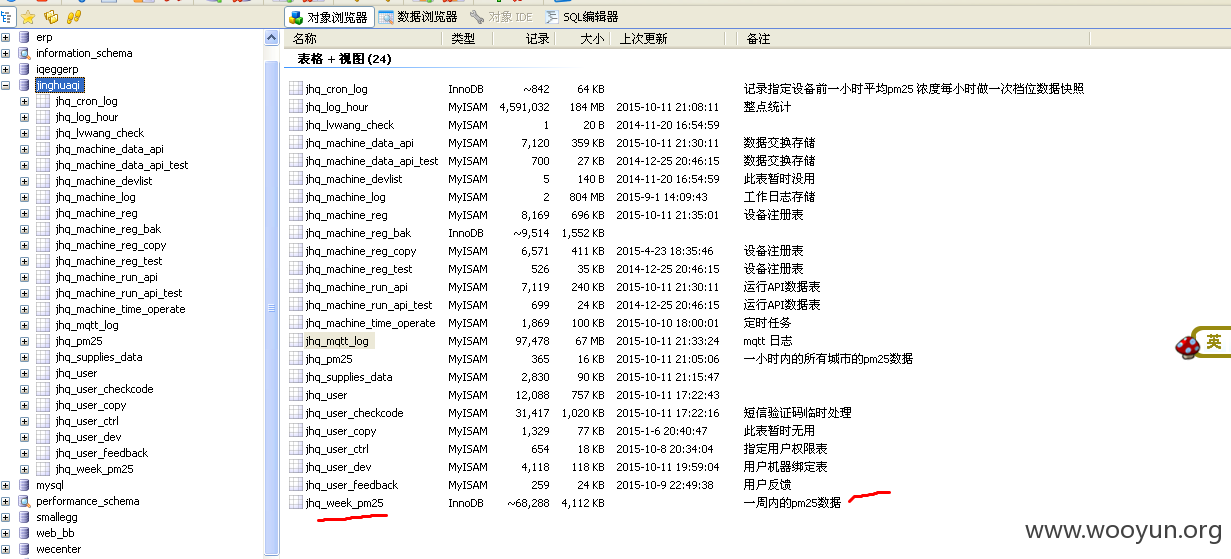Click the mushroom input method icon
Image resolution: width=1231 pixels, height=559 pixels.
point(1186,344)
